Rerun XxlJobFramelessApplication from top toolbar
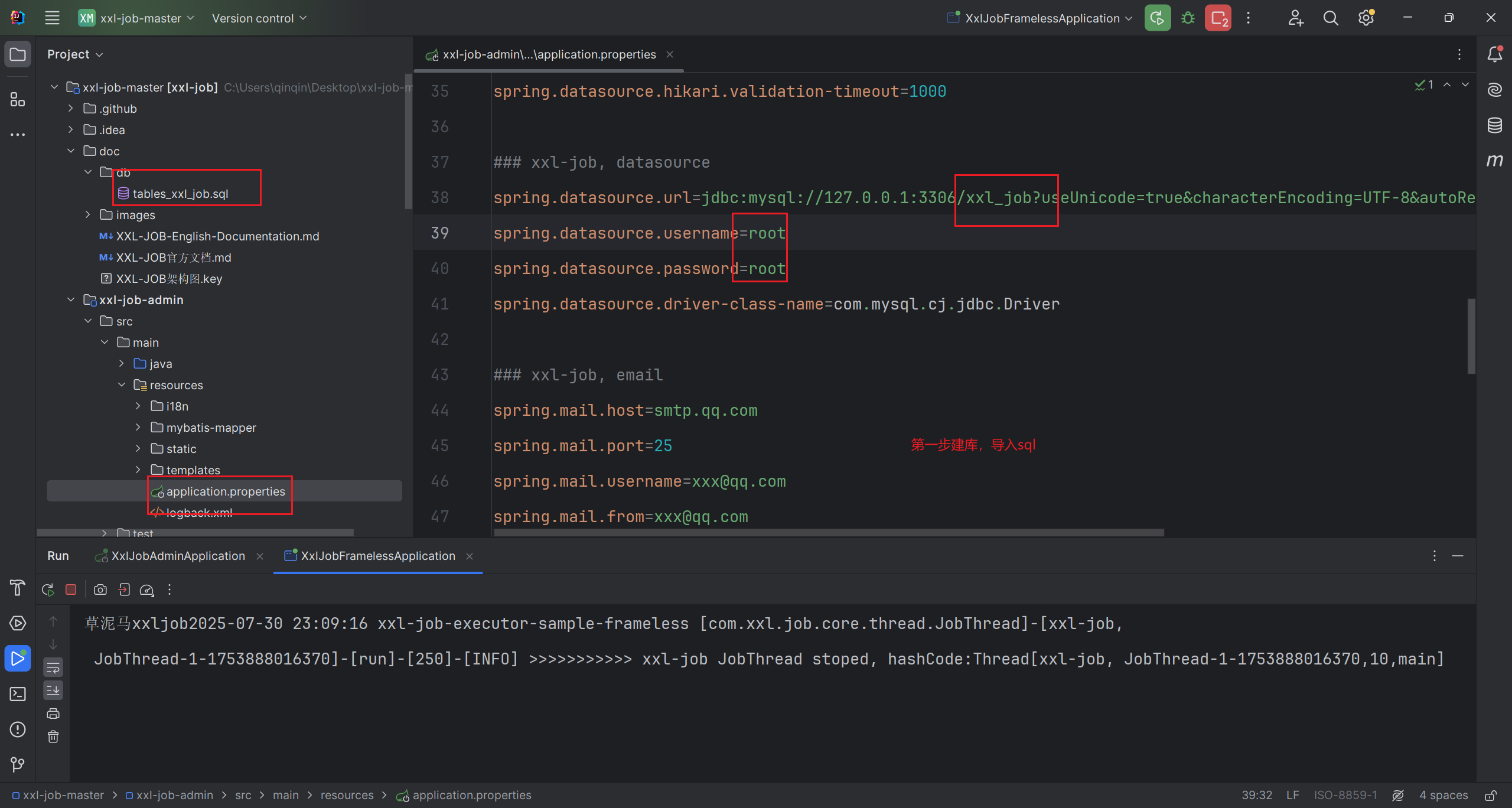The width and height of the screenshot is (1512, 808). tap(1157, 18)
